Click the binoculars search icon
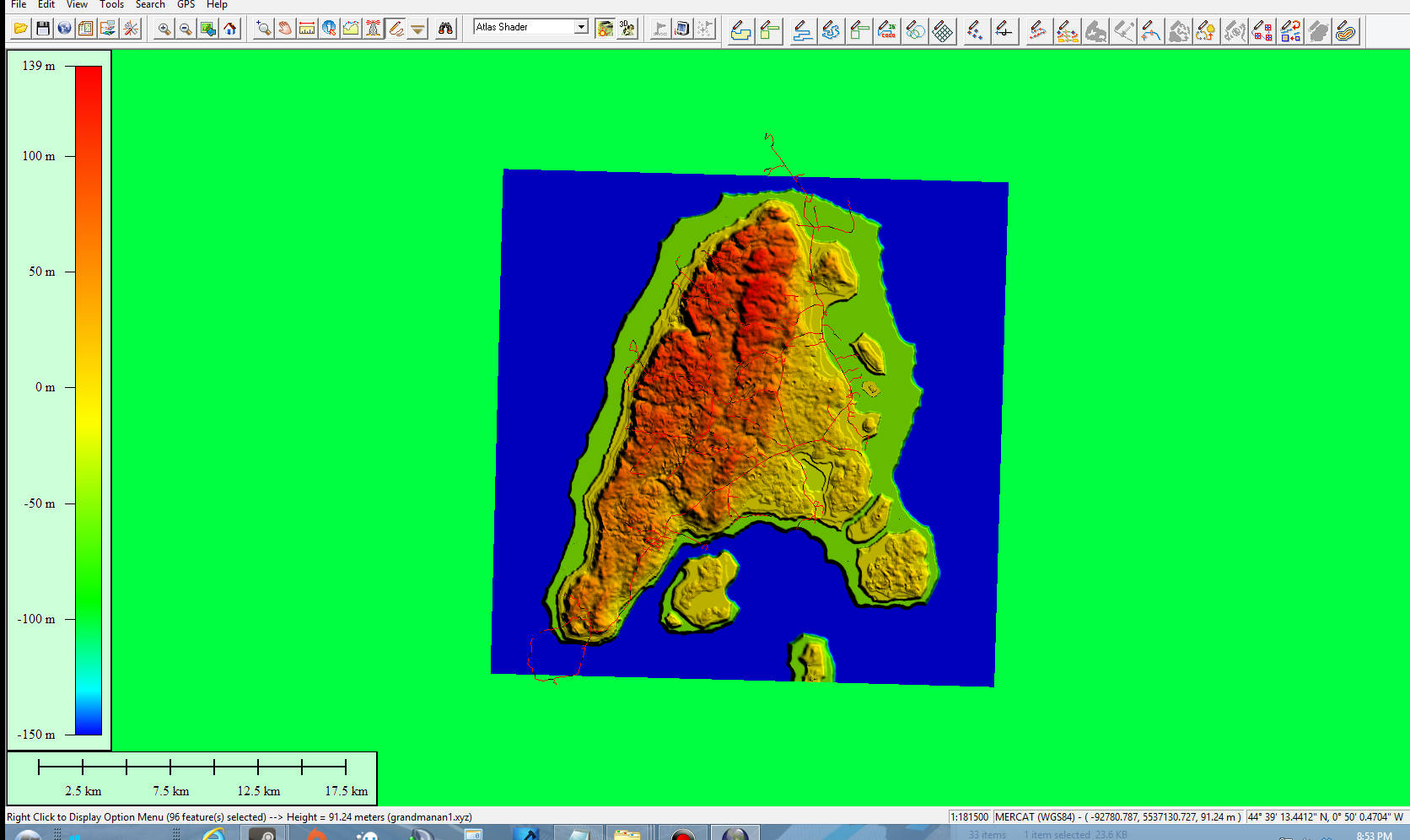Viewport: 1410px width, 840px height. click(445, 29)
